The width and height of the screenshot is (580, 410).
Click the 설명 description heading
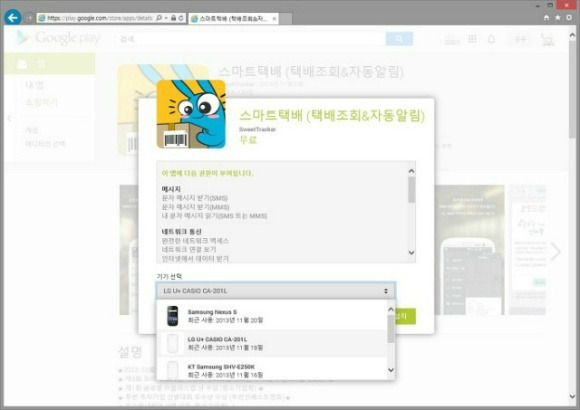pos(130,352)
